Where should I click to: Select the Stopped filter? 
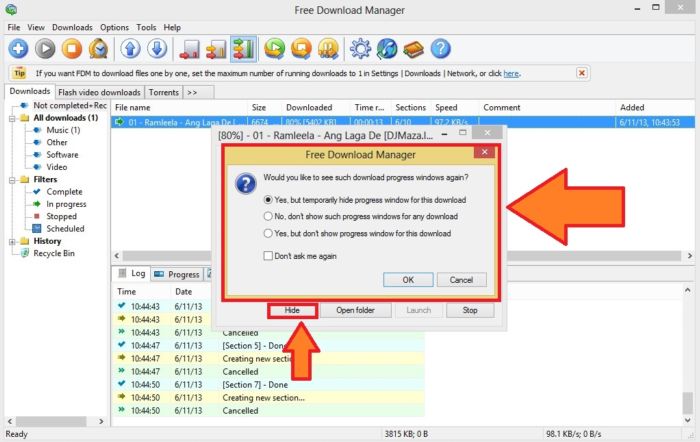coord(61,216)
